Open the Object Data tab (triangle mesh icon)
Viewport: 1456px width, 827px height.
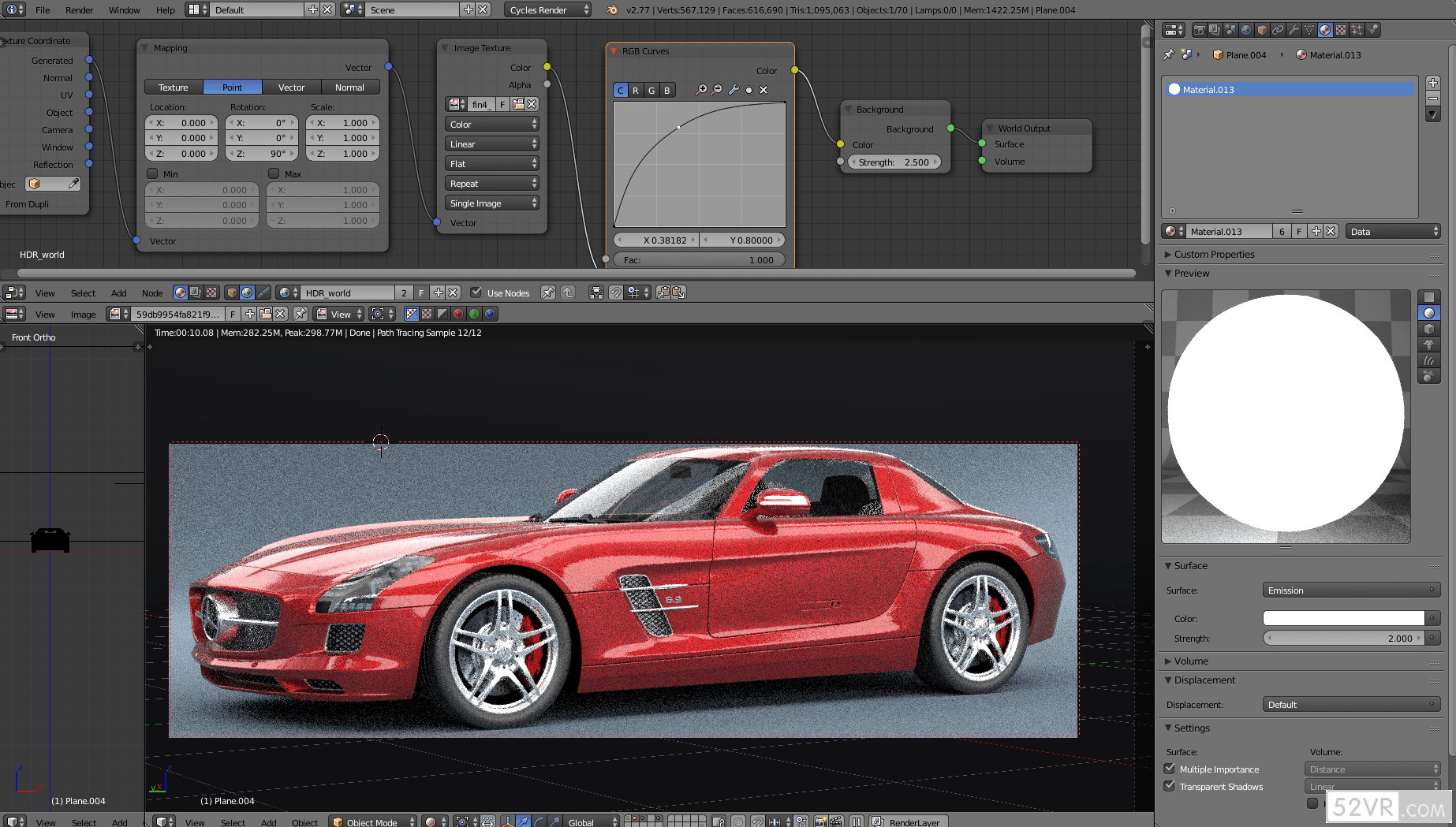tap(1309, 30)
